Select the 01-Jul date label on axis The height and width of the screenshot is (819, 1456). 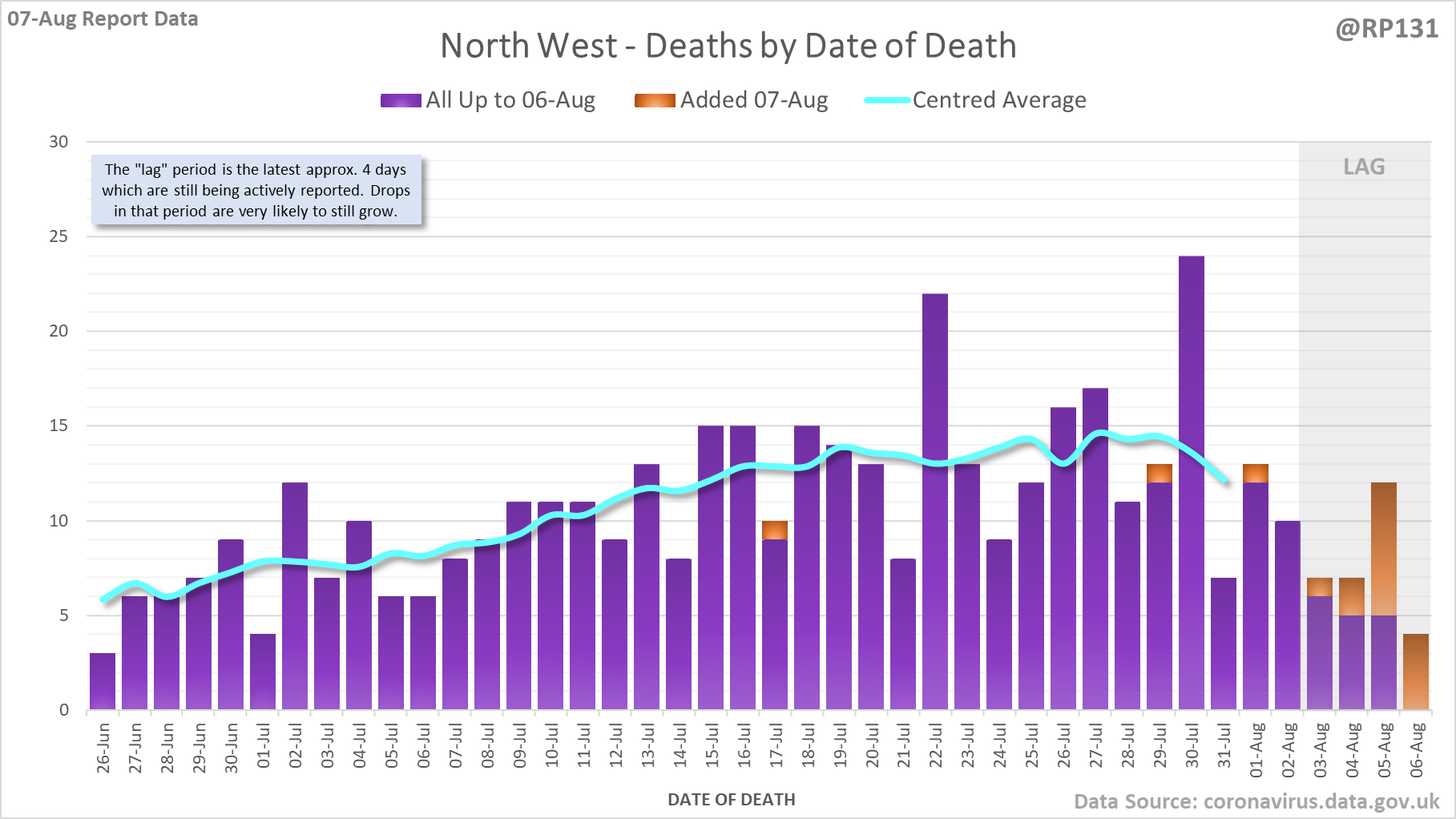click(x=264, y=746)
